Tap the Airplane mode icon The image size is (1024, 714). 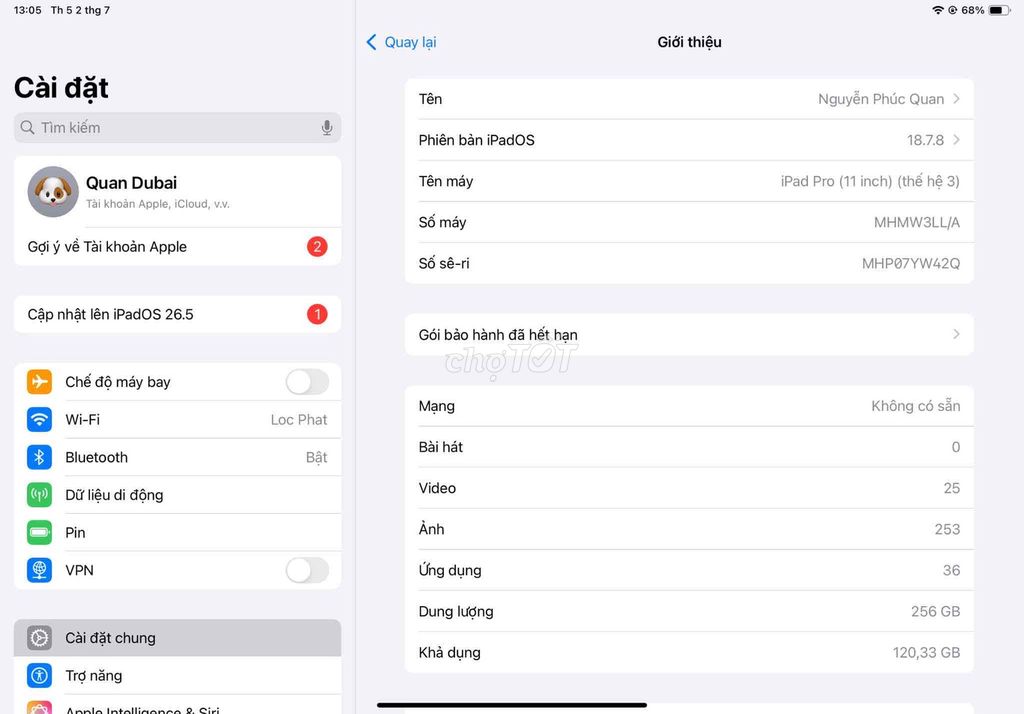[x=39, y=381]
